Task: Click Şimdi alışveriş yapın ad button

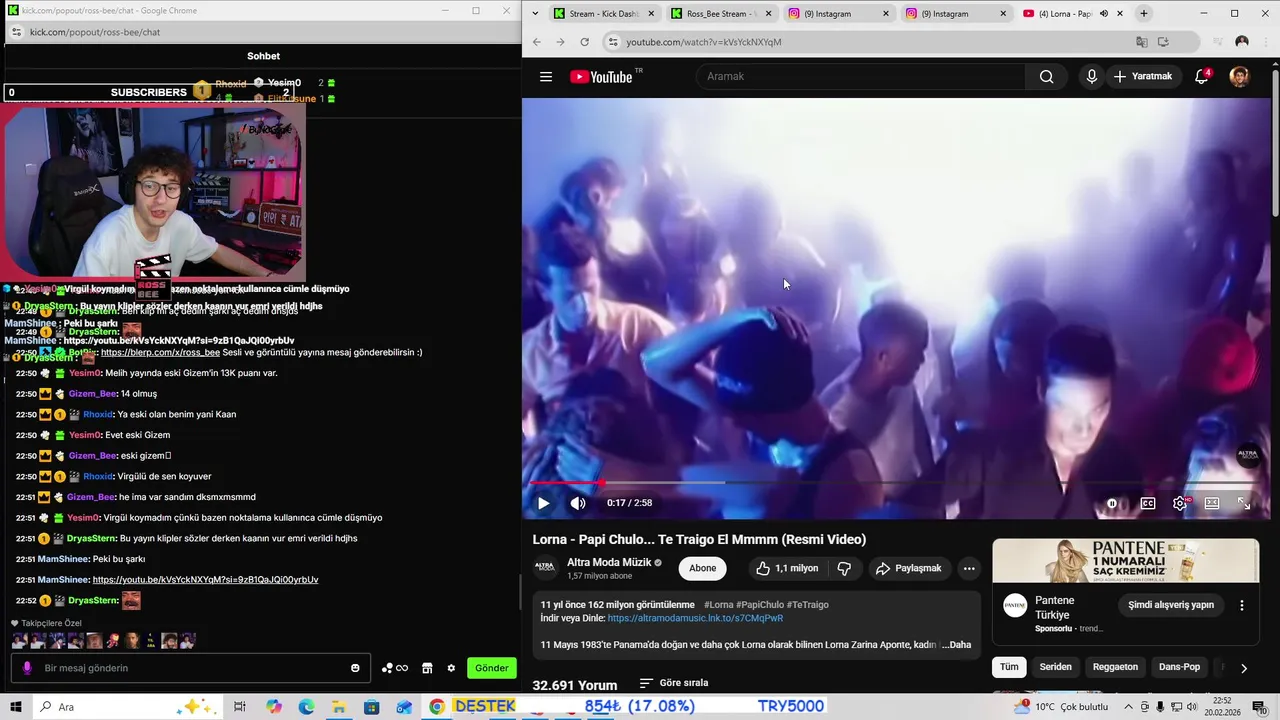Action: tap(1171, 605)
